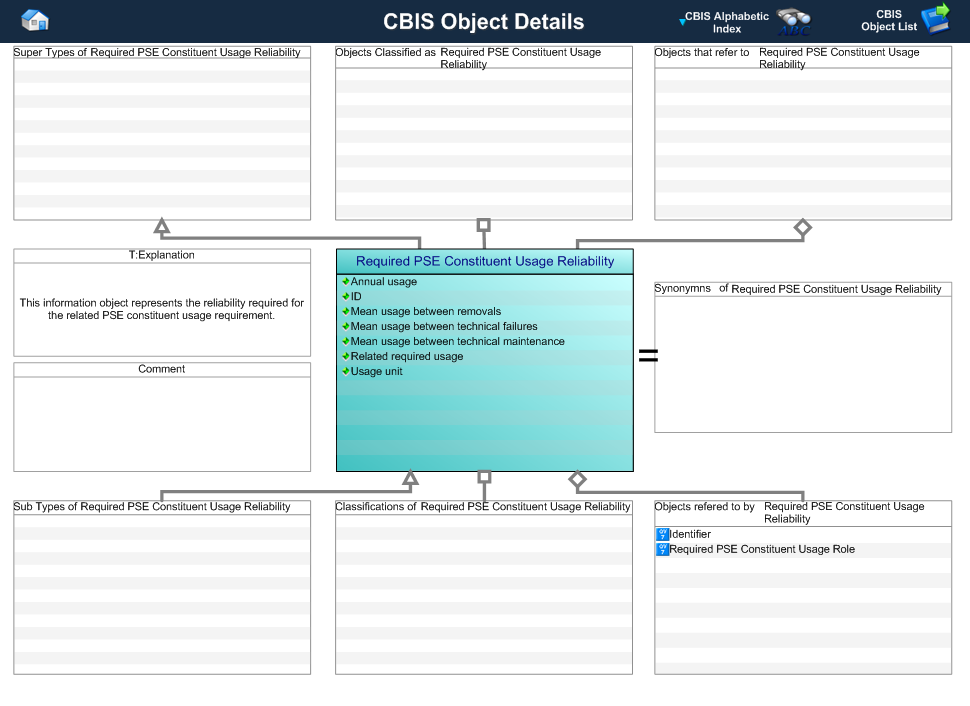Click the Mean usage between technical maintenance icon
970x706 pixels.
[346, 342]
